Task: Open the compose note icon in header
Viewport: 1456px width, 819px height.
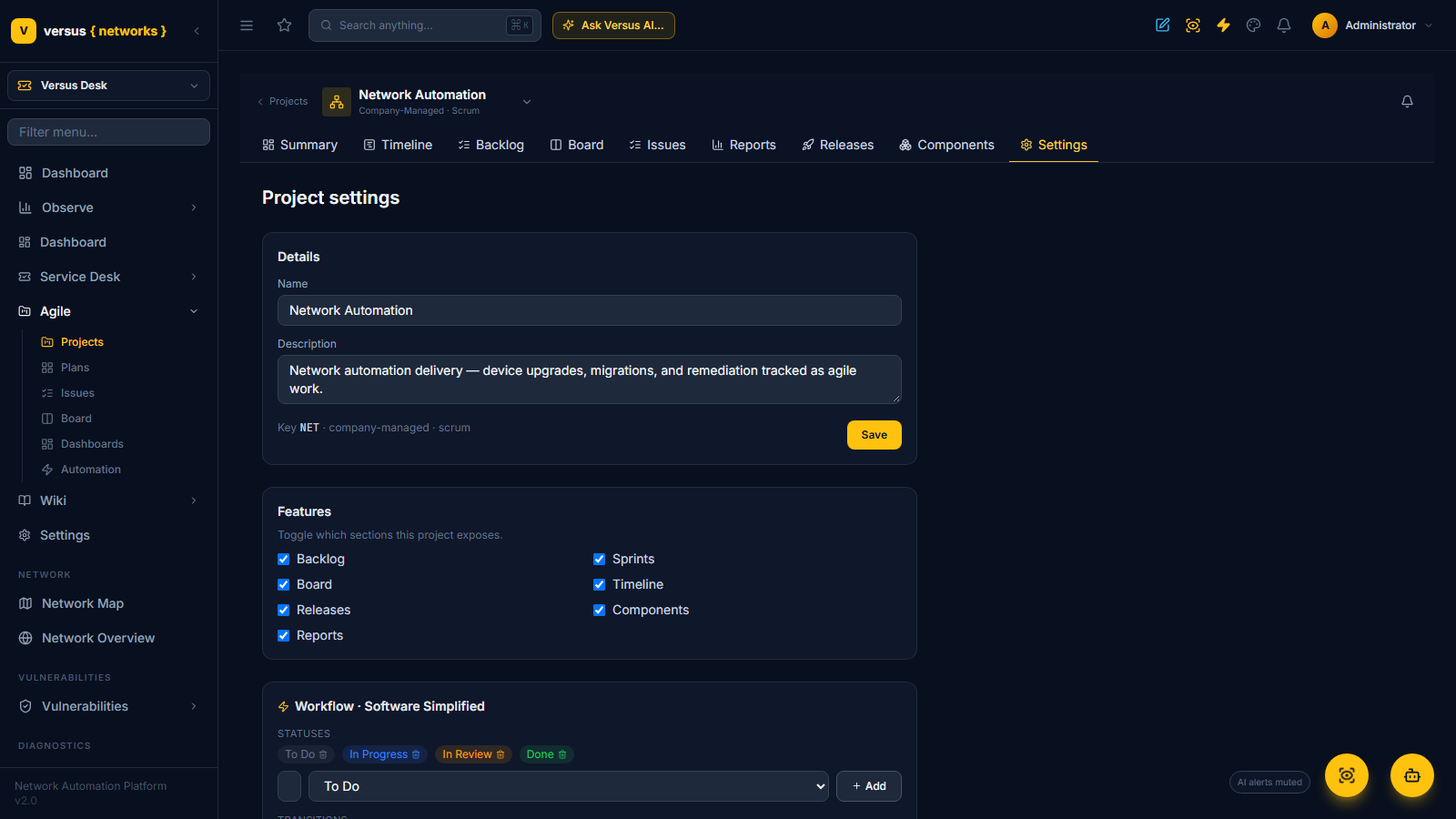Action: pyautogui.click(x=1163, y=25)
